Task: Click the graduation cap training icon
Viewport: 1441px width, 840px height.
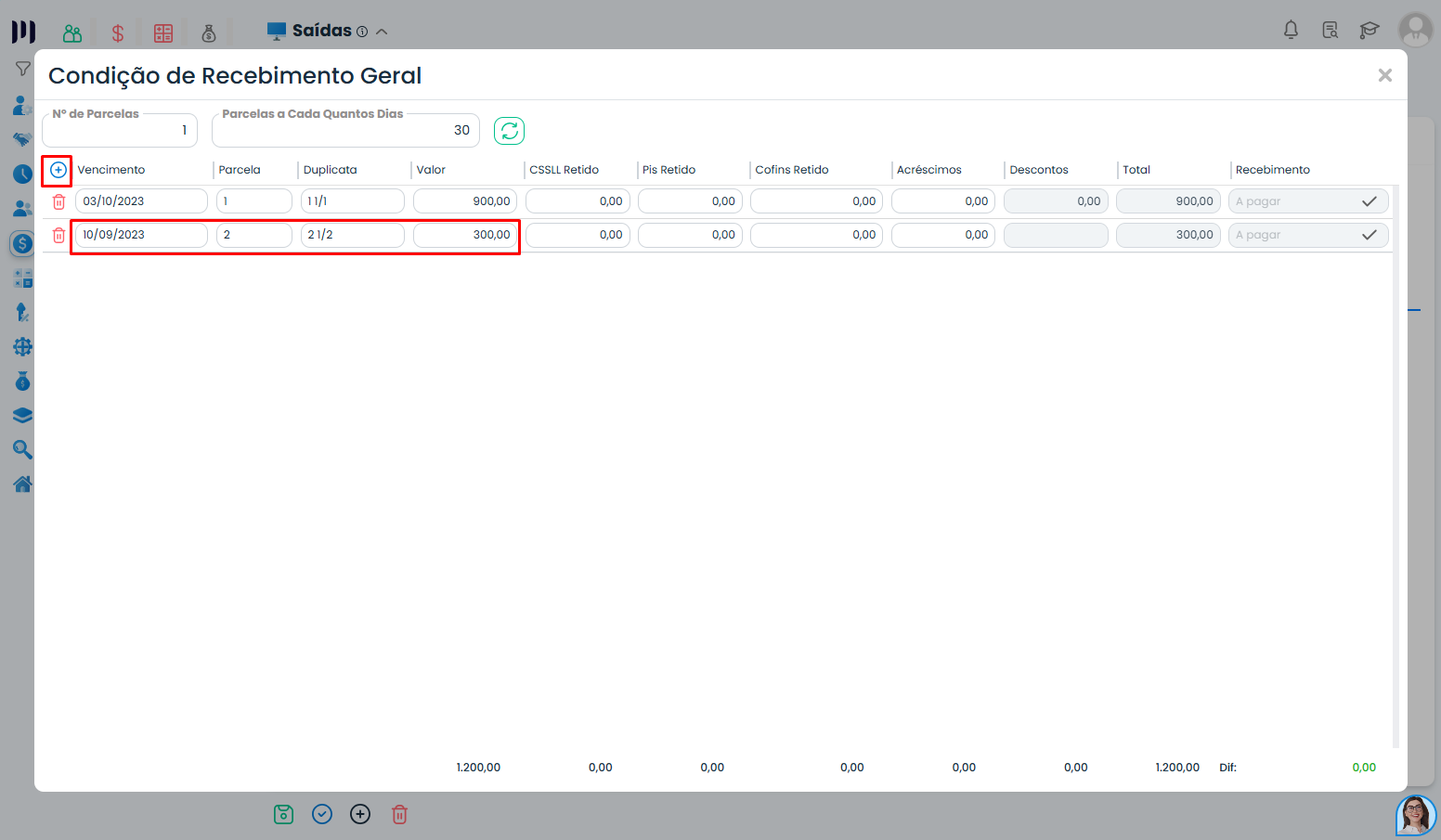Action: coord(1369,30)
